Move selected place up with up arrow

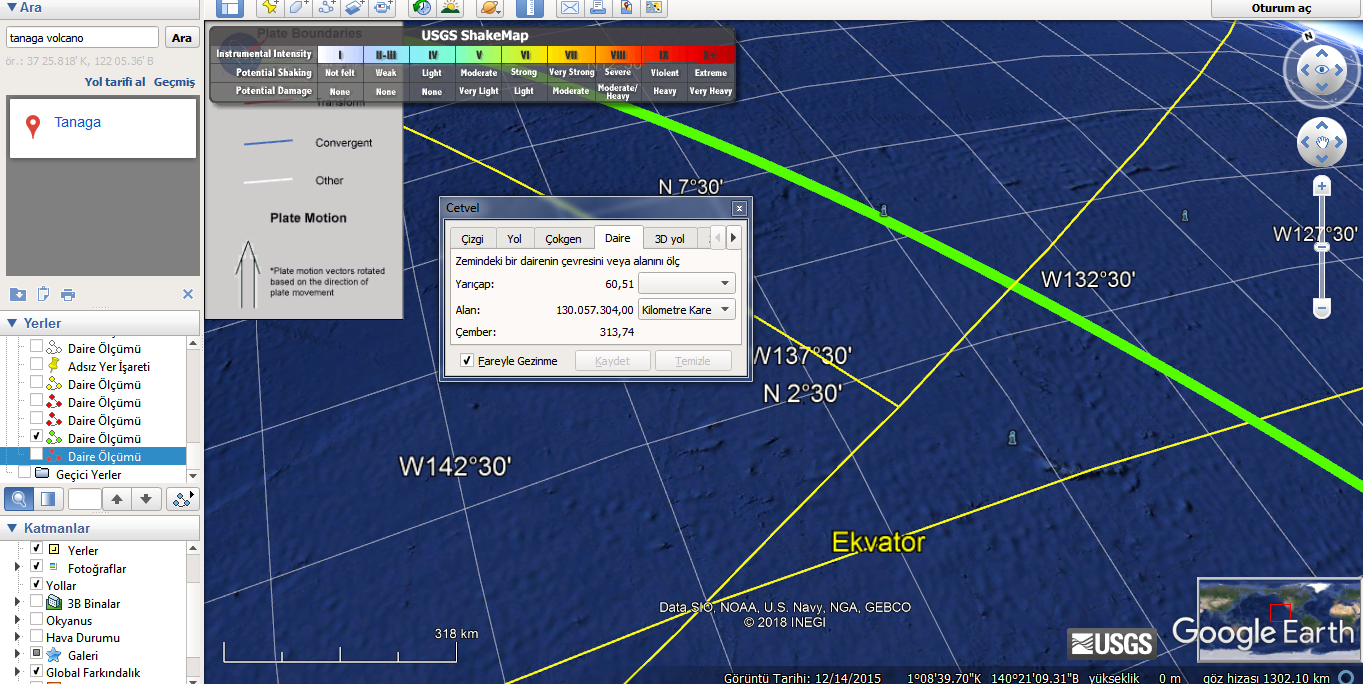click(x=117, y=498)
